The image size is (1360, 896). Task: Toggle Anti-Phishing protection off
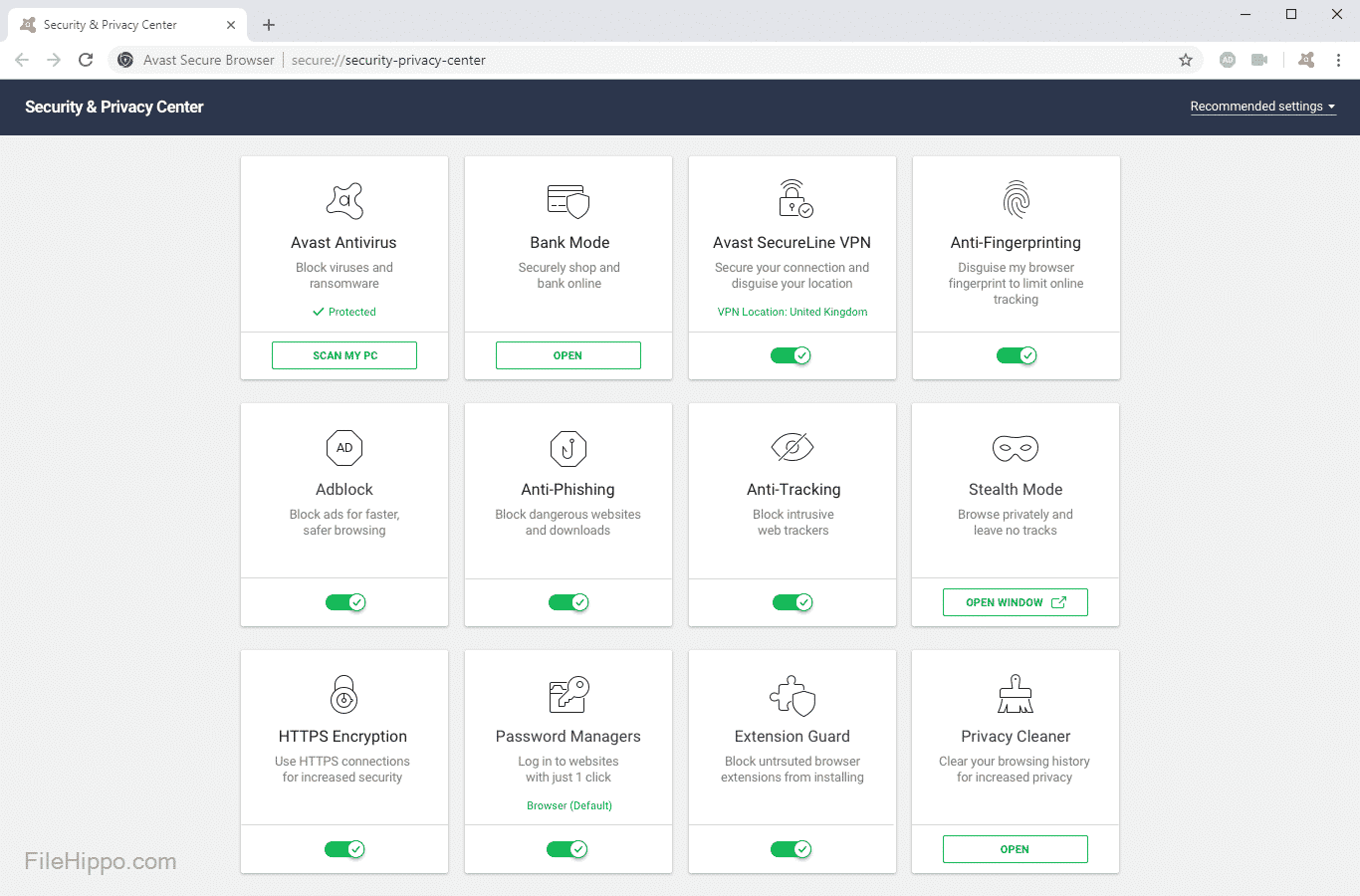[568, 602]
